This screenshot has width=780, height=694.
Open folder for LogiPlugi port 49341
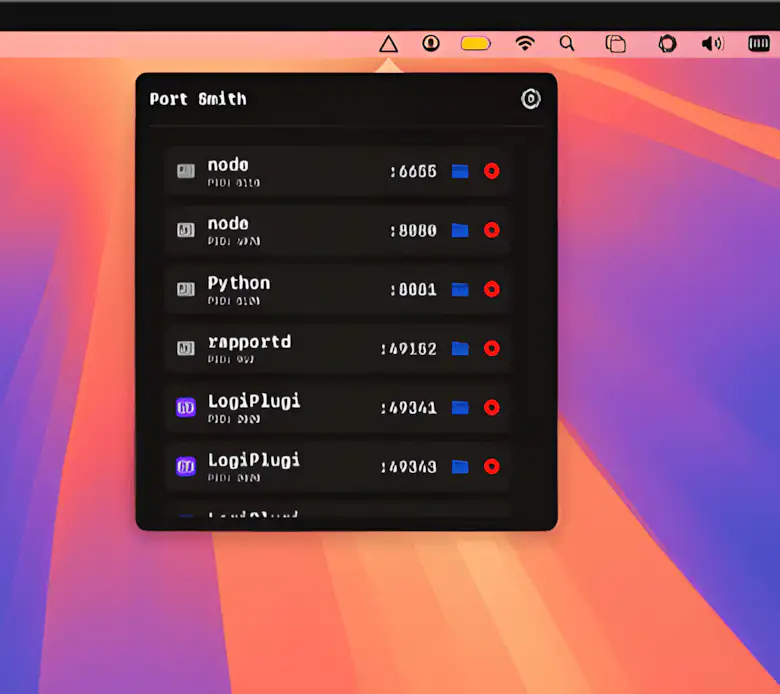[460, 407]
